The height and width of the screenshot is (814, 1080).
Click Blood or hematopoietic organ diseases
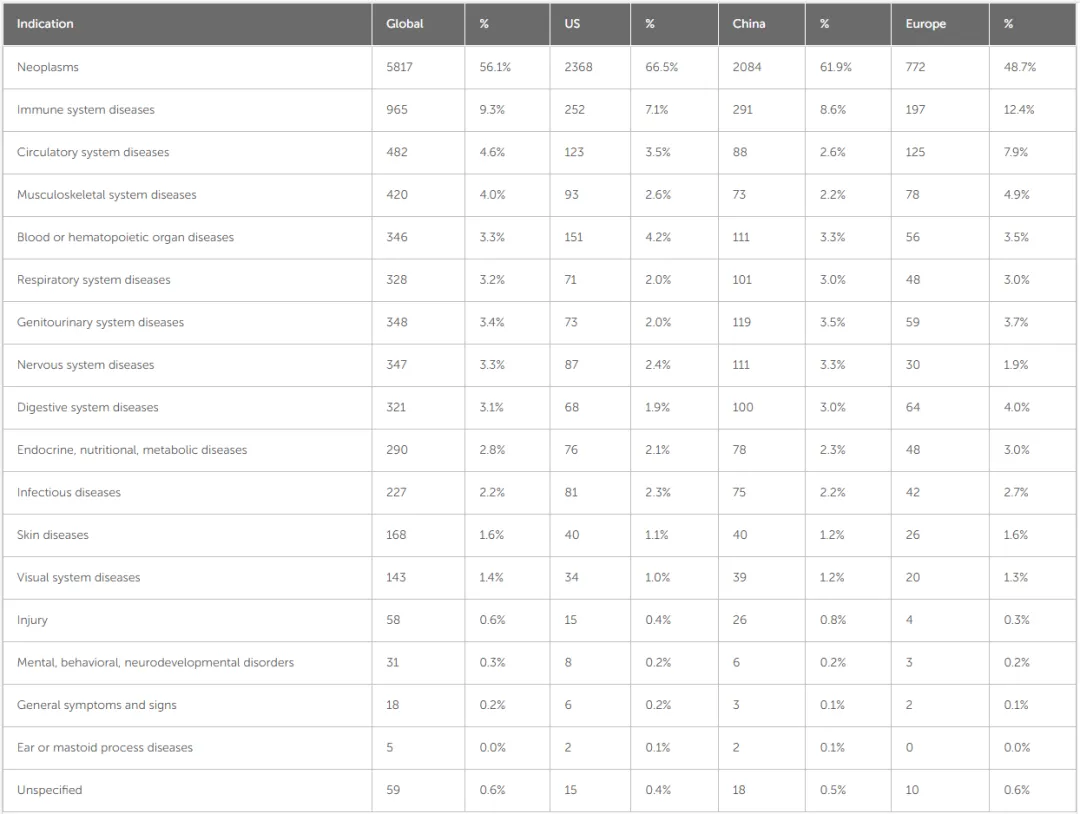pyautogui.click(x=125, y=237)
